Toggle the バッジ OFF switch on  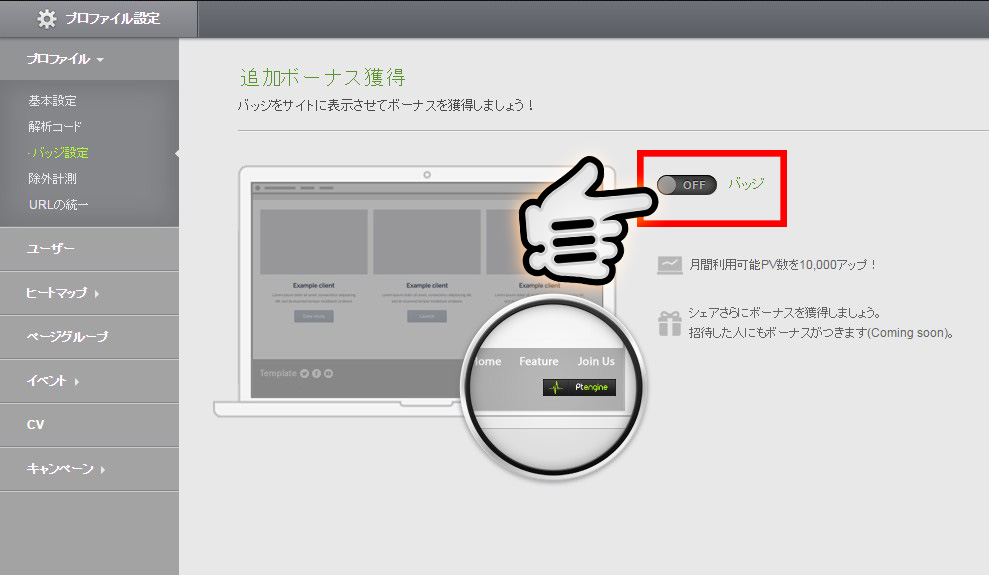[686, 185]
